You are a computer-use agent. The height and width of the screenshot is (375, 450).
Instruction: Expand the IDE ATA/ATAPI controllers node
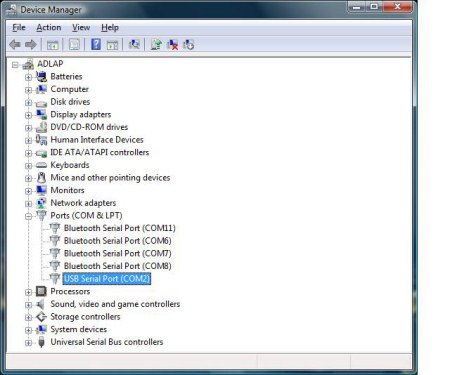pos(28,153)
